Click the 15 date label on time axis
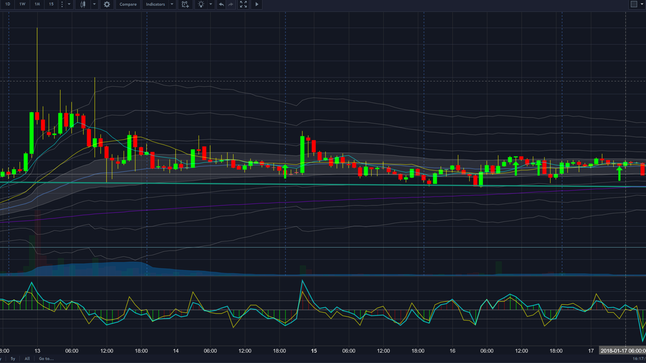The image size is (646, 363). tap(314, 351)
